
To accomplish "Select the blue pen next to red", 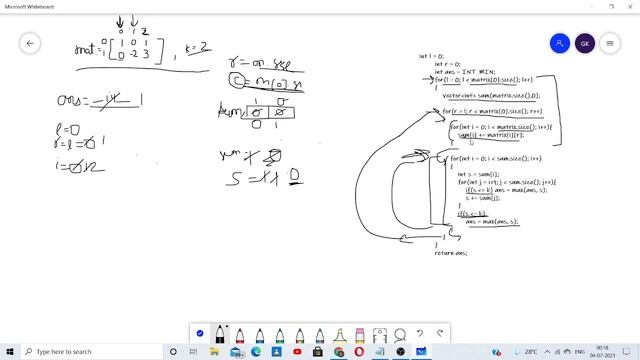I will [260, 335].
